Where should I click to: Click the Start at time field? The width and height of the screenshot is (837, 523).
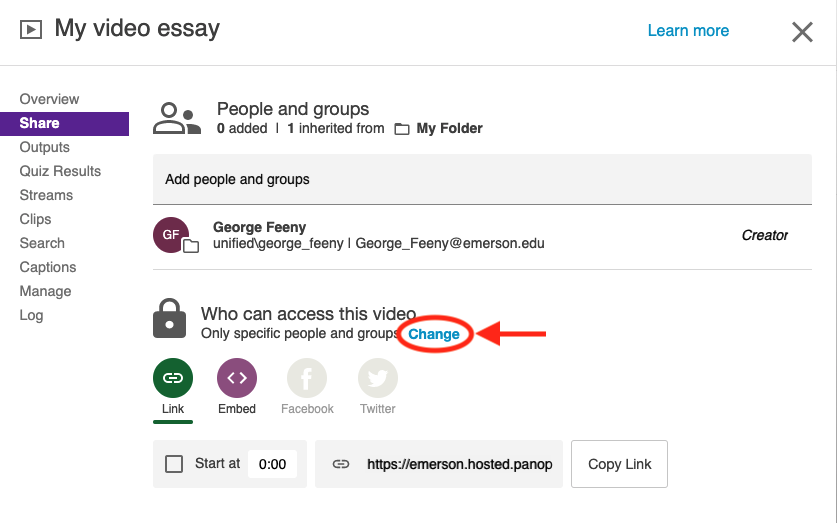click(x=272, y=464)
